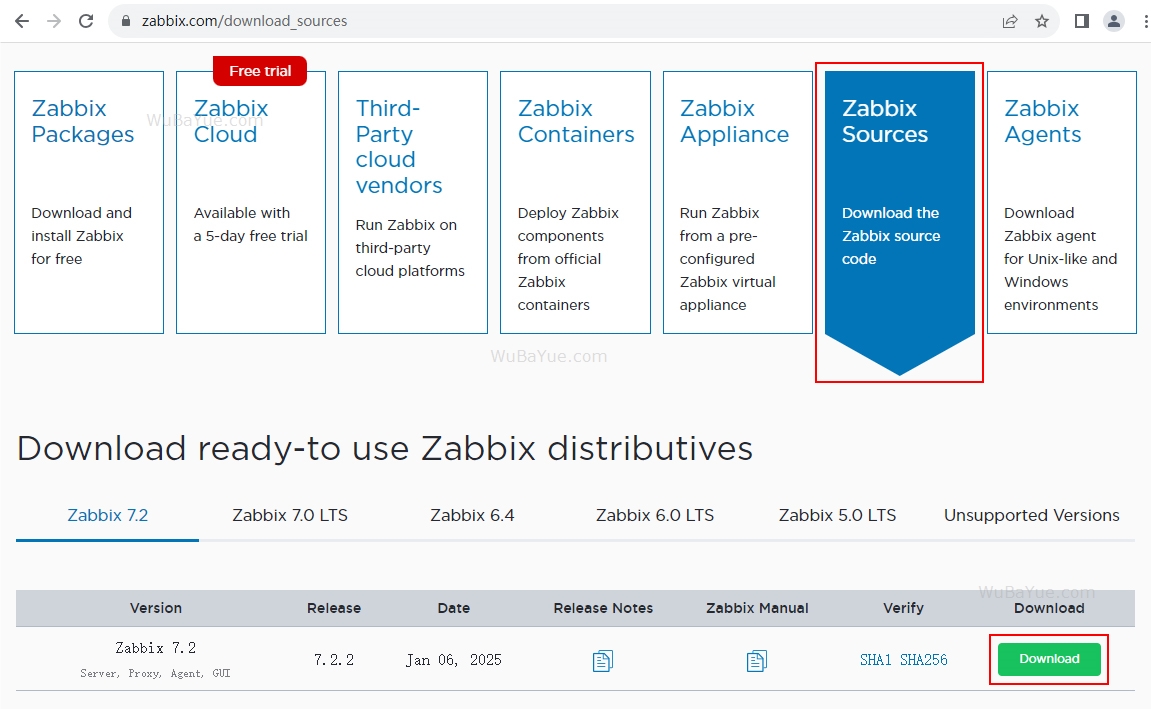View site security lock info

(126, 21)
